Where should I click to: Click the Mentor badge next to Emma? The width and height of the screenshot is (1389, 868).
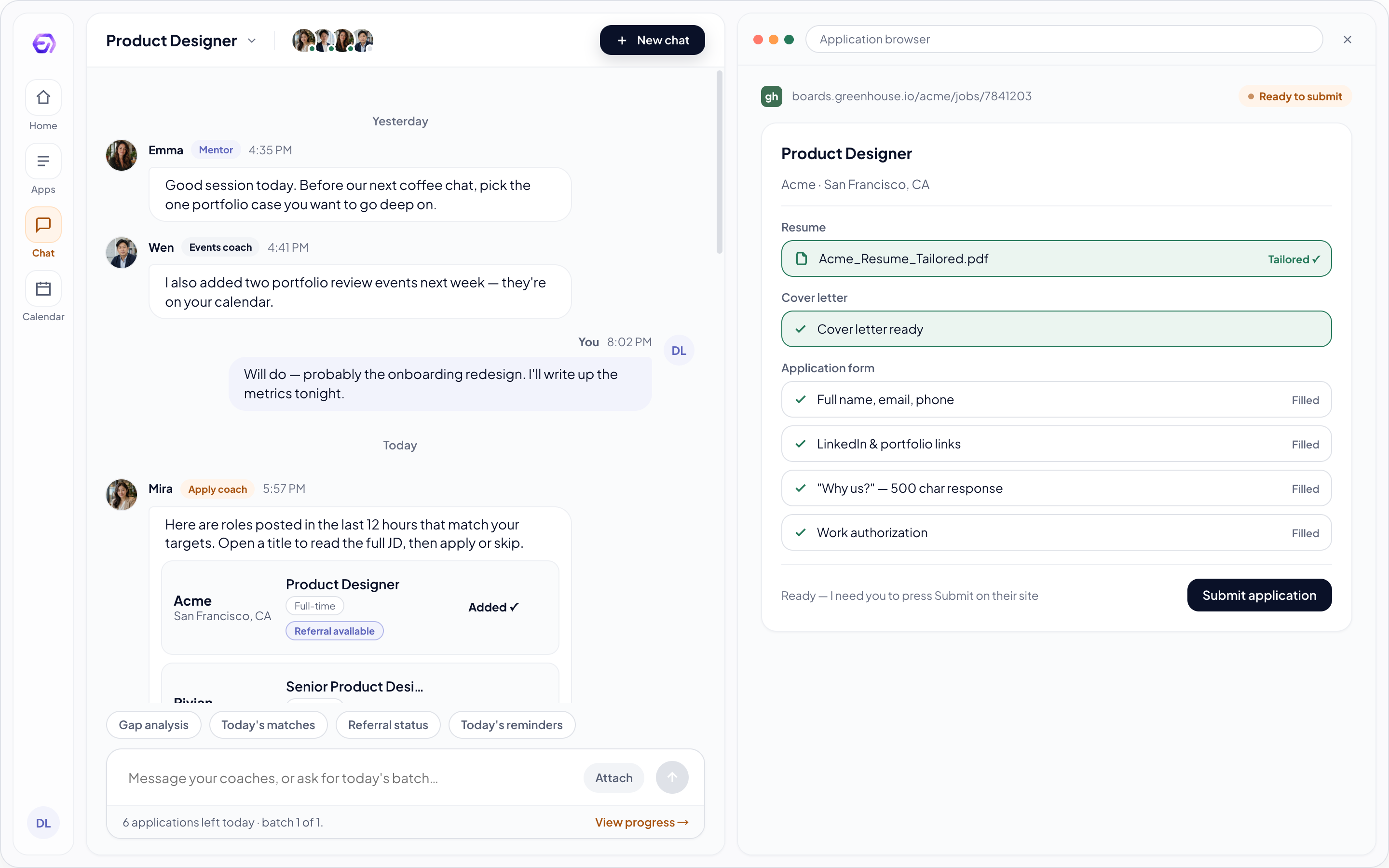click(216, 150)
